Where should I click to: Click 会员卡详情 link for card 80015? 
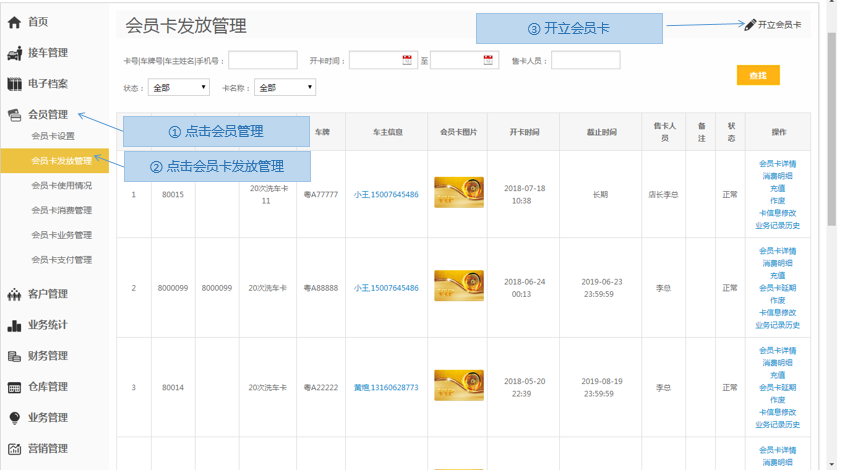click(x=777, y=163)
